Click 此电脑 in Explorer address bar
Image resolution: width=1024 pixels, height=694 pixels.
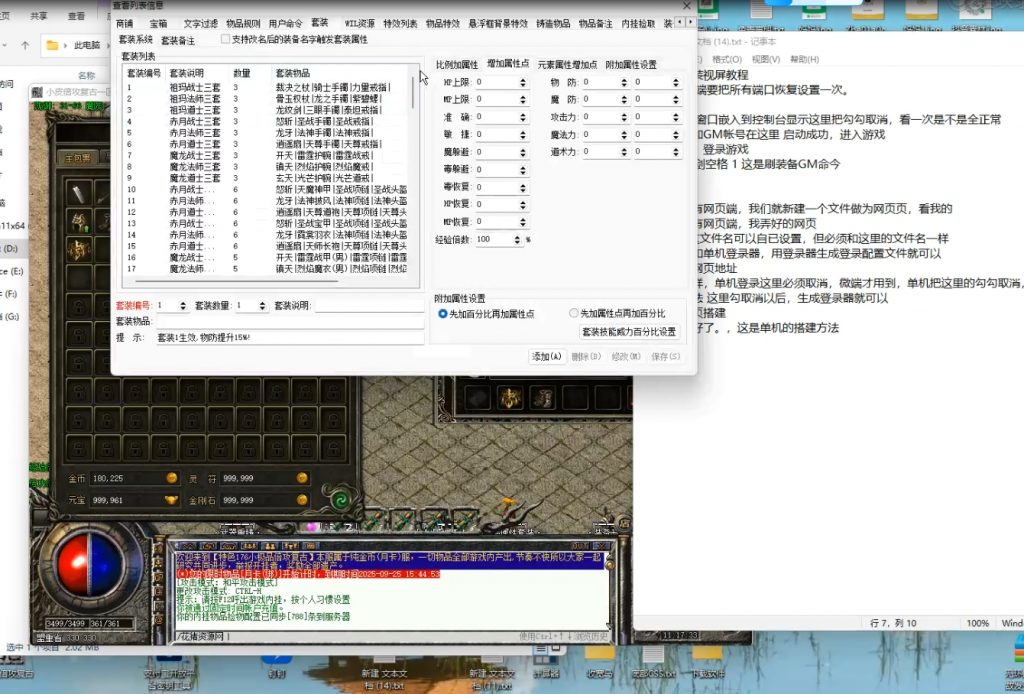tap(87, 45)
